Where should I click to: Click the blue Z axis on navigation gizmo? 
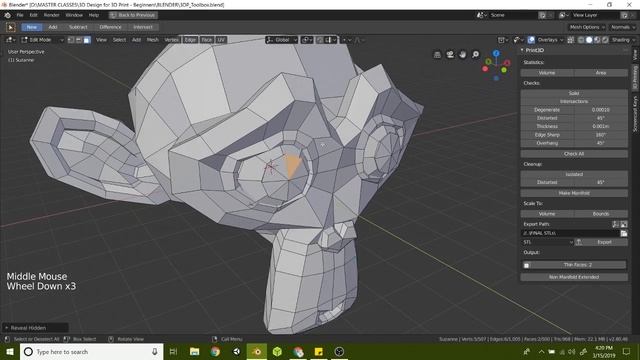[496, 53]
